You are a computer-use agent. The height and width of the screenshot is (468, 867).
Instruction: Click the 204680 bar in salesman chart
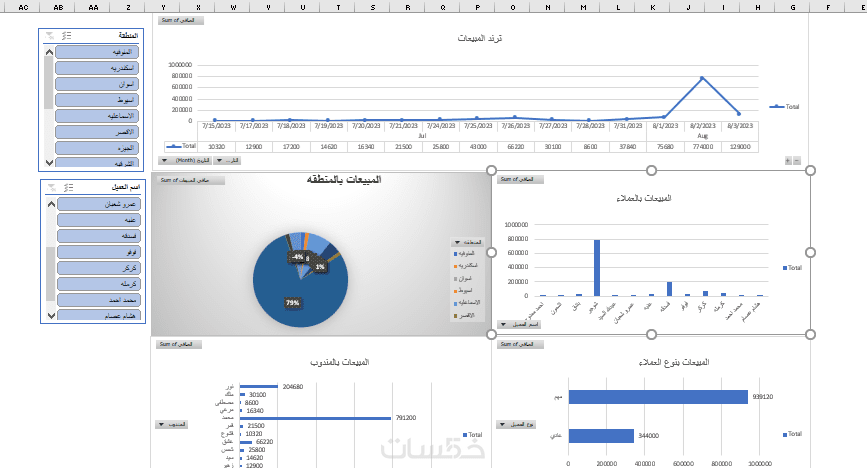coord(259,386)
